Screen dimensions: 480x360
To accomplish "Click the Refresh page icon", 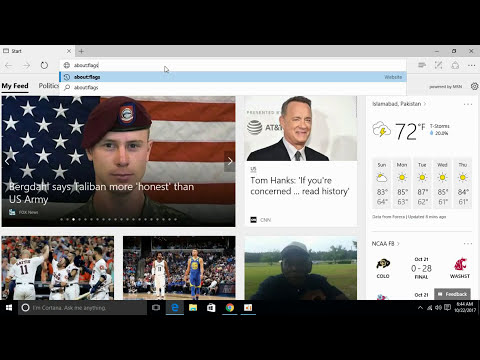I will pyautogui.click(x=44, y=65).
